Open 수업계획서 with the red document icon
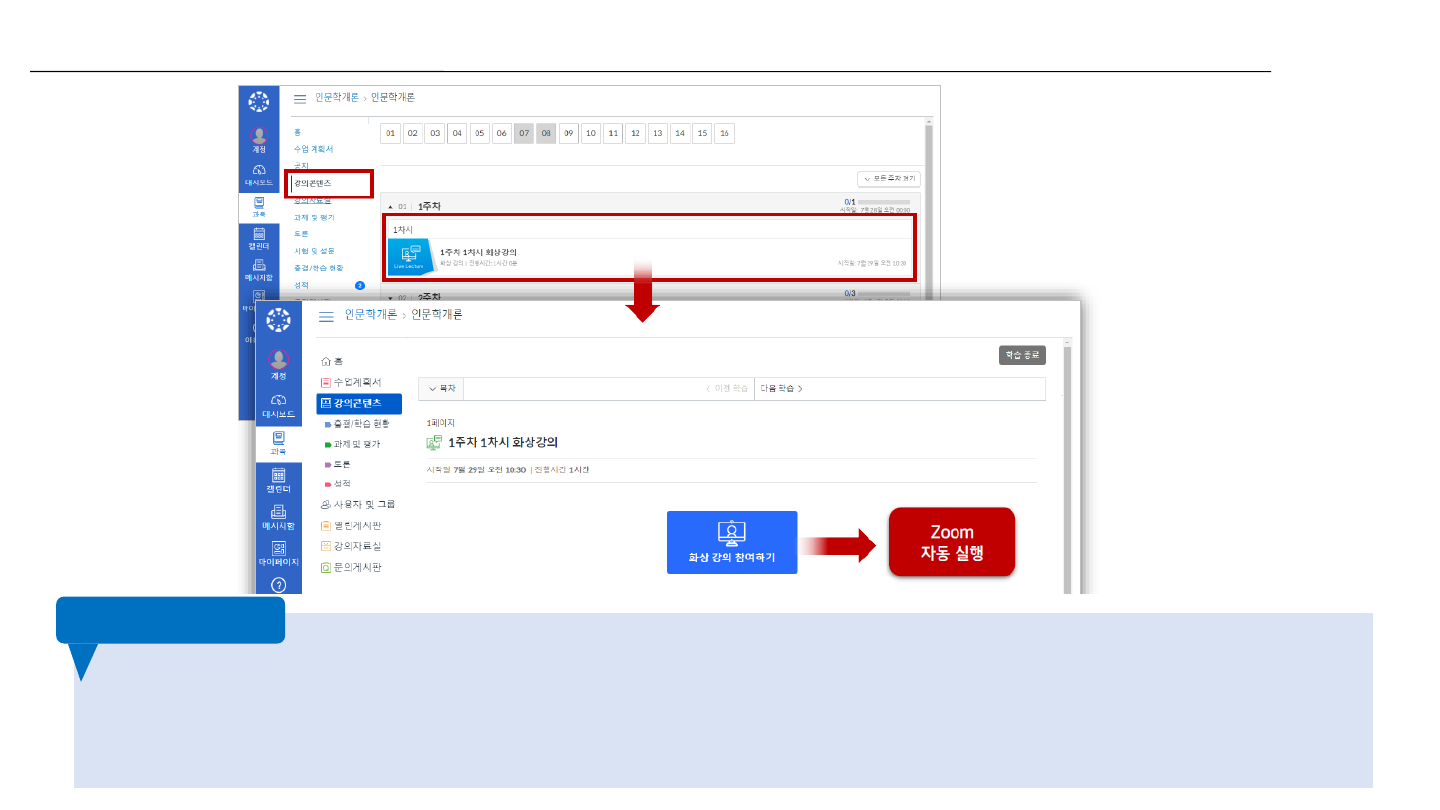The image size is (1440, 810). pos(325,382)
